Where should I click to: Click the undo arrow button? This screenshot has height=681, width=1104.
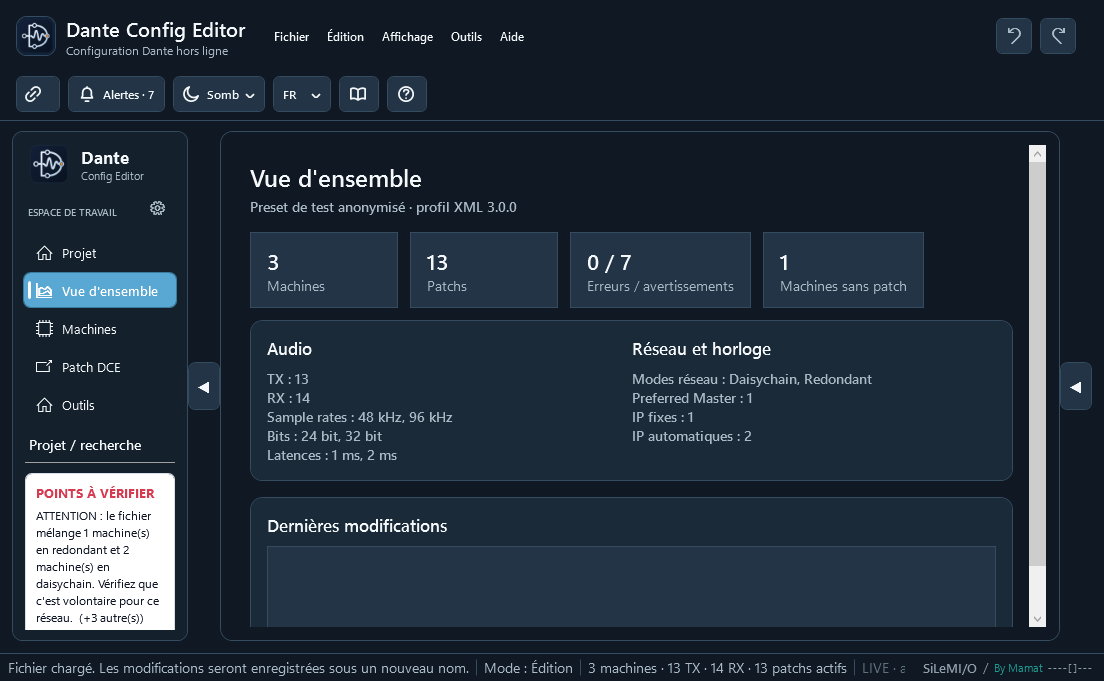pyautogui.click(x=1013, y=36)
